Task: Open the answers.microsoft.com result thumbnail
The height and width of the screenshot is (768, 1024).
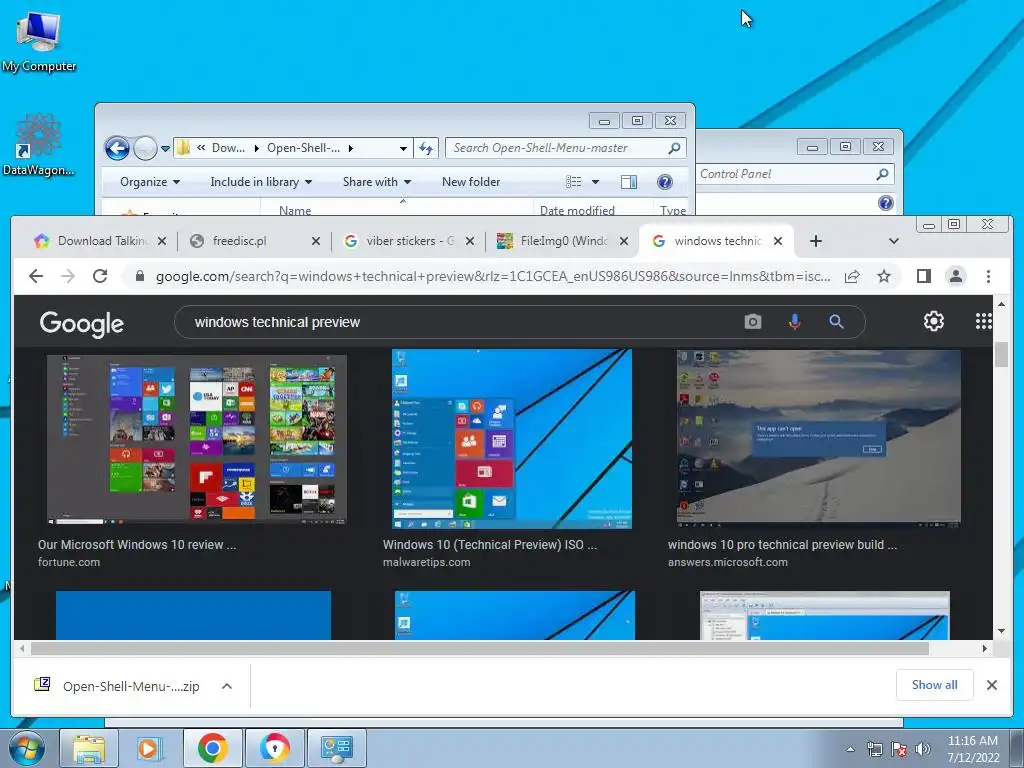Action: pos(818,439)
